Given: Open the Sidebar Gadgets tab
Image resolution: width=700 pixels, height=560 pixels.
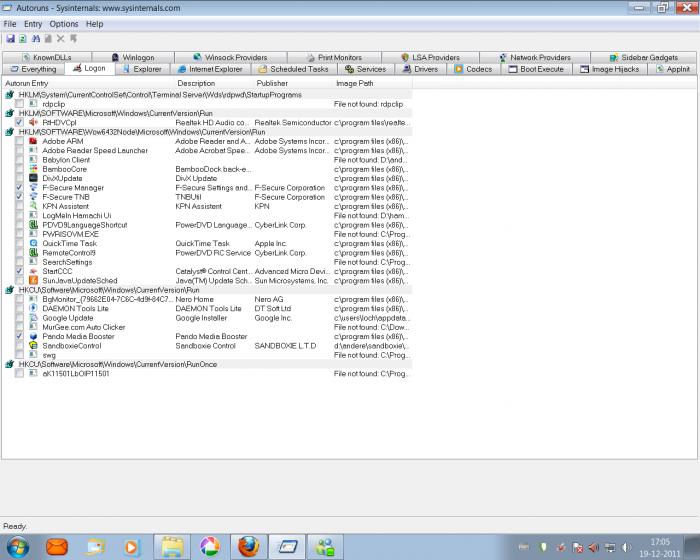Looking at the screenshot, I should click(x=644, y=57).
